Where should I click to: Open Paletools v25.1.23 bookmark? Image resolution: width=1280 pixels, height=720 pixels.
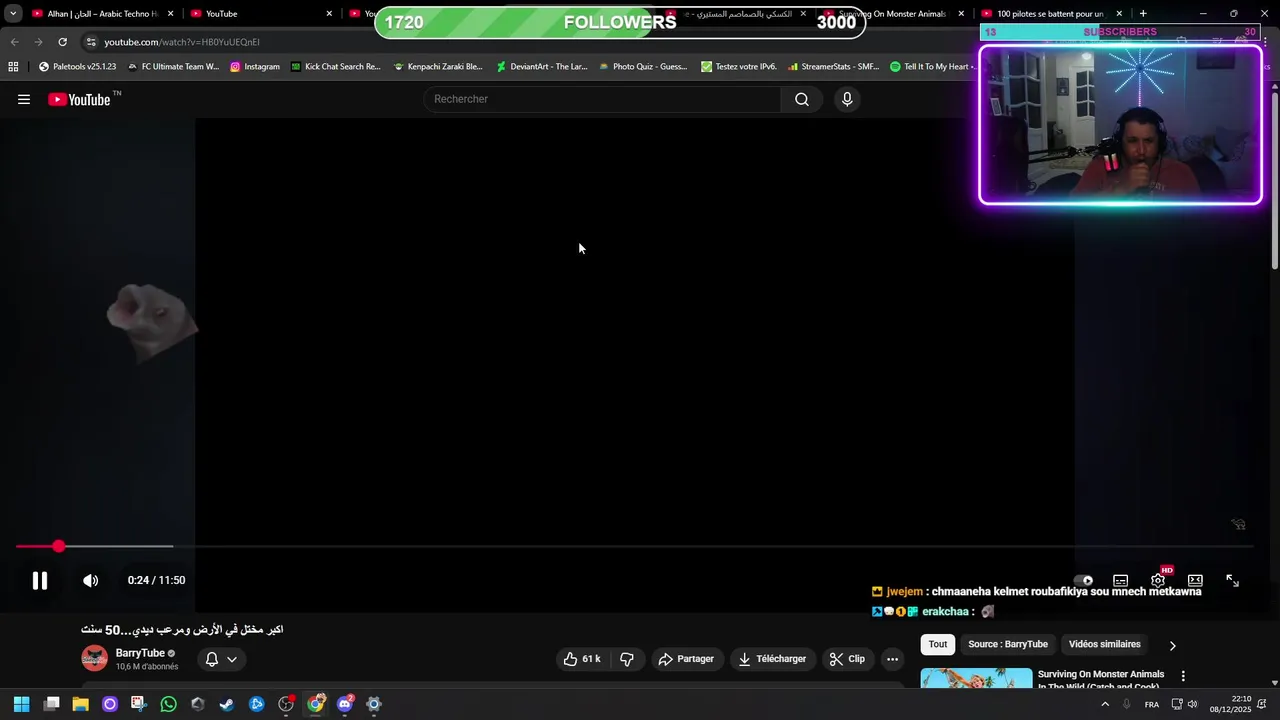77,67
